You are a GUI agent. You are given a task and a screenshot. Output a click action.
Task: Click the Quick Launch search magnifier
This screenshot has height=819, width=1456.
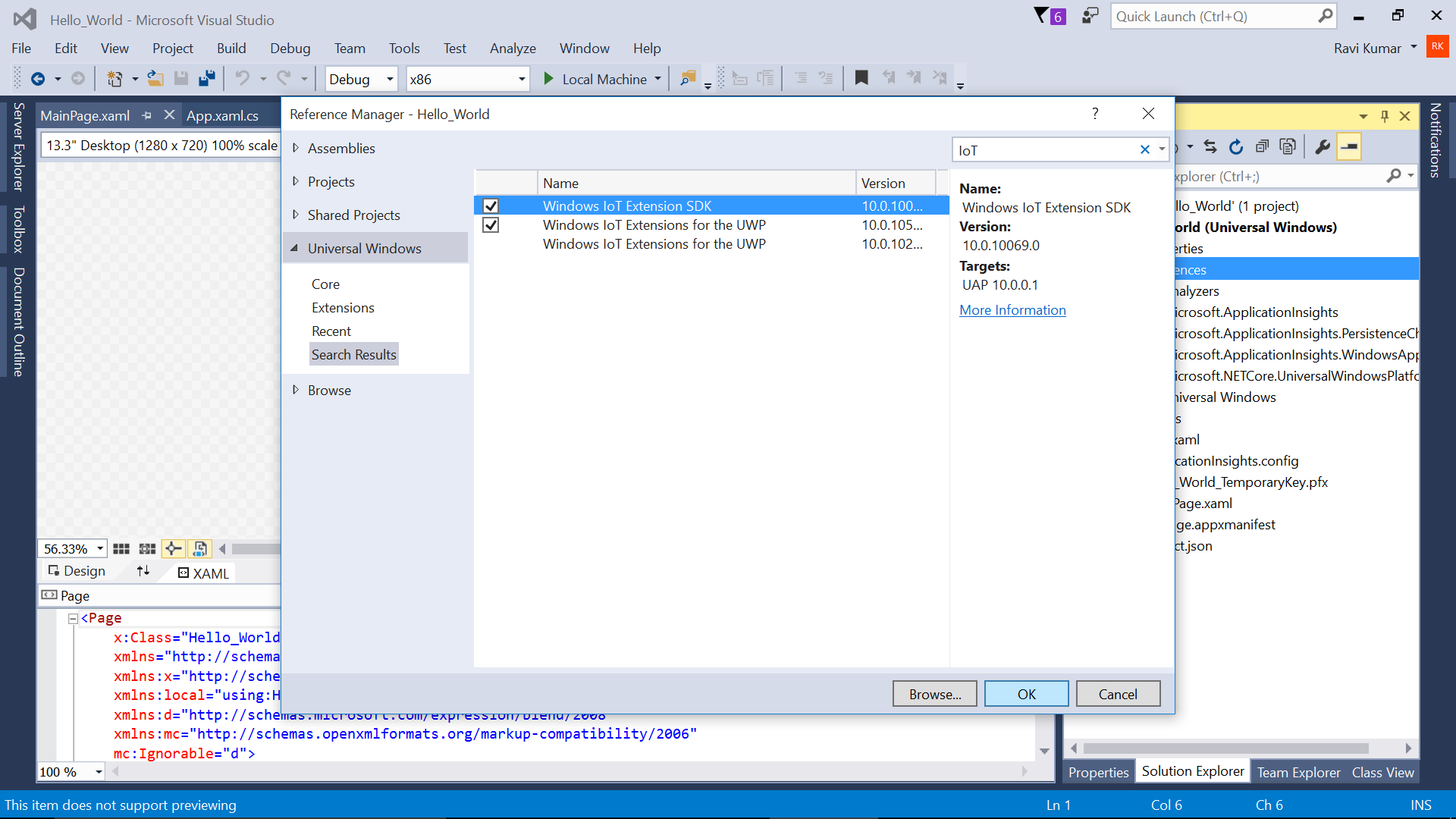(1325, 16)
